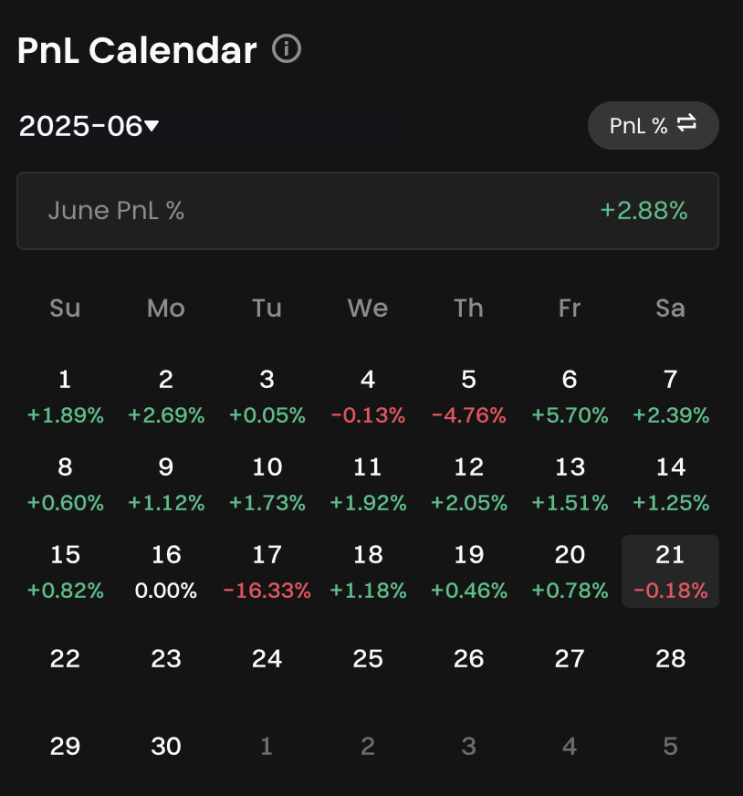The height and width of the screenshot is (796, 743).
Task: Click day 22 in the calendar
Action: pos(65,658)
